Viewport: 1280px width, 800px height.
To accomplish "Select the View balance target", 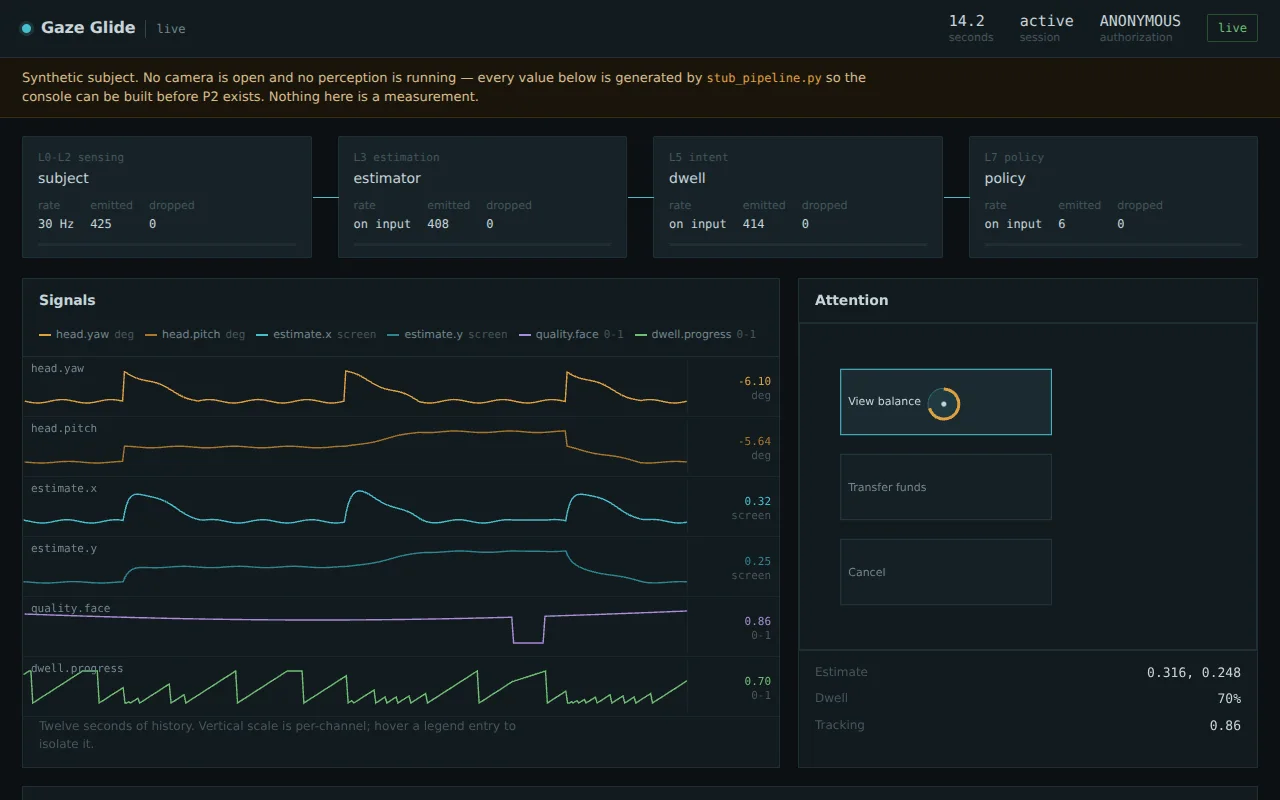I will 945,402.
